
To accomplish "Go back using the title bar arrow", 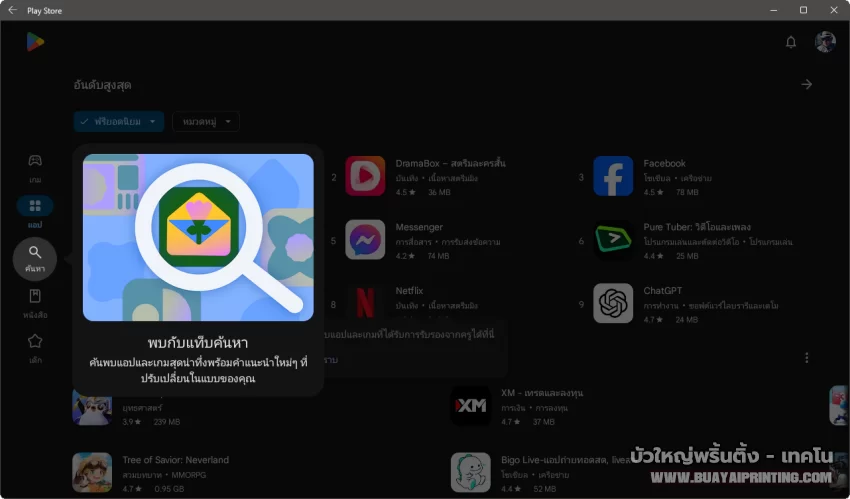I will pos(13,9).
